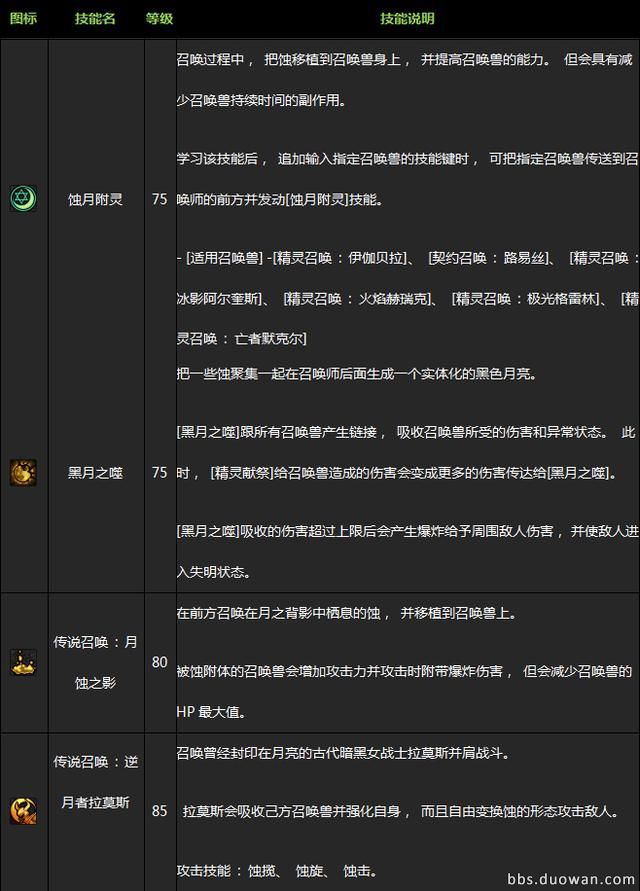This screenshot has width=640, height=891.
Task: Click line starting 把一些蚀聚集一起
Action: (x=356, y=374)
